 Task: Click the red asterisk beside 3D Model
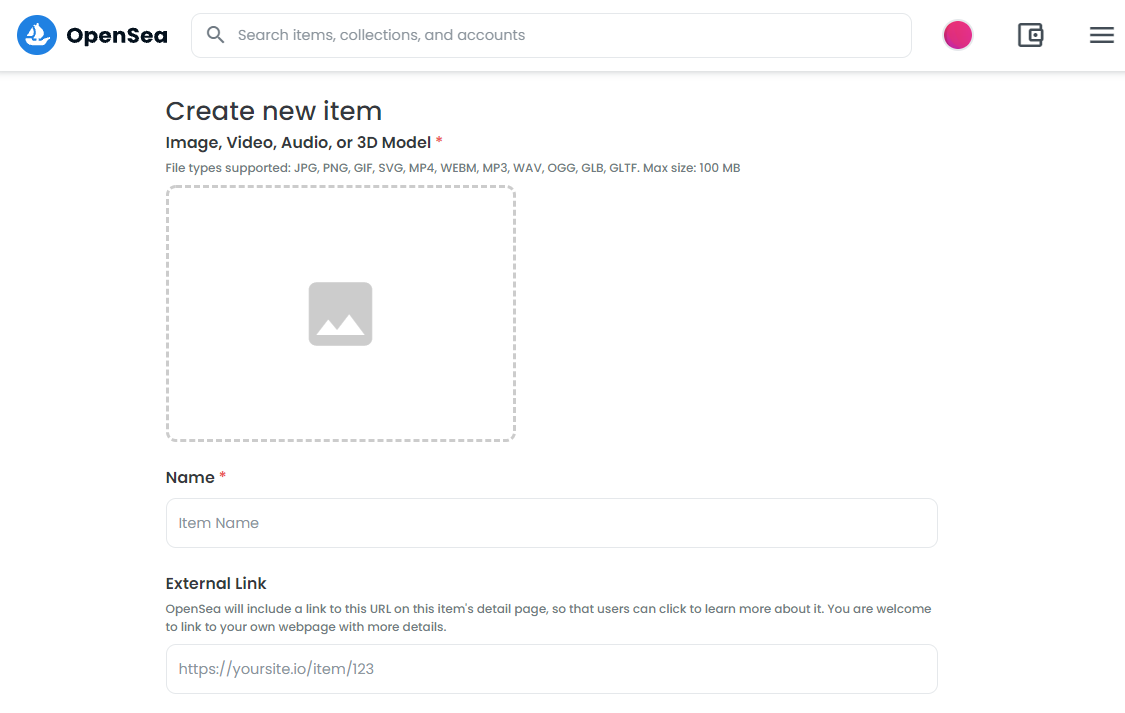[x=439, y=140]
